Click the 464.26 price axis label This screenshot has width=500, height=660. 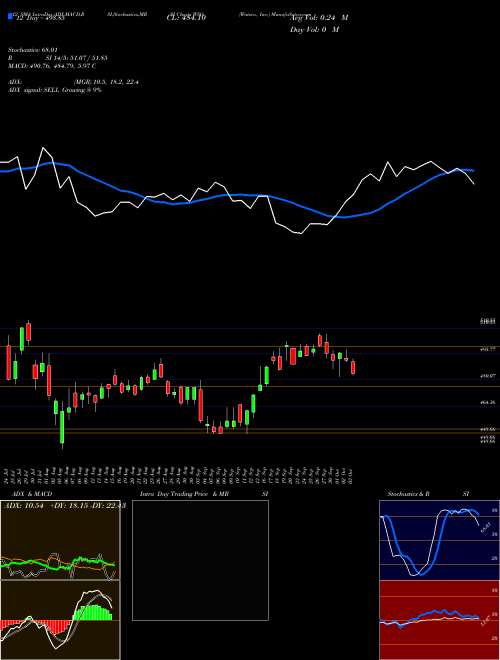487,403
